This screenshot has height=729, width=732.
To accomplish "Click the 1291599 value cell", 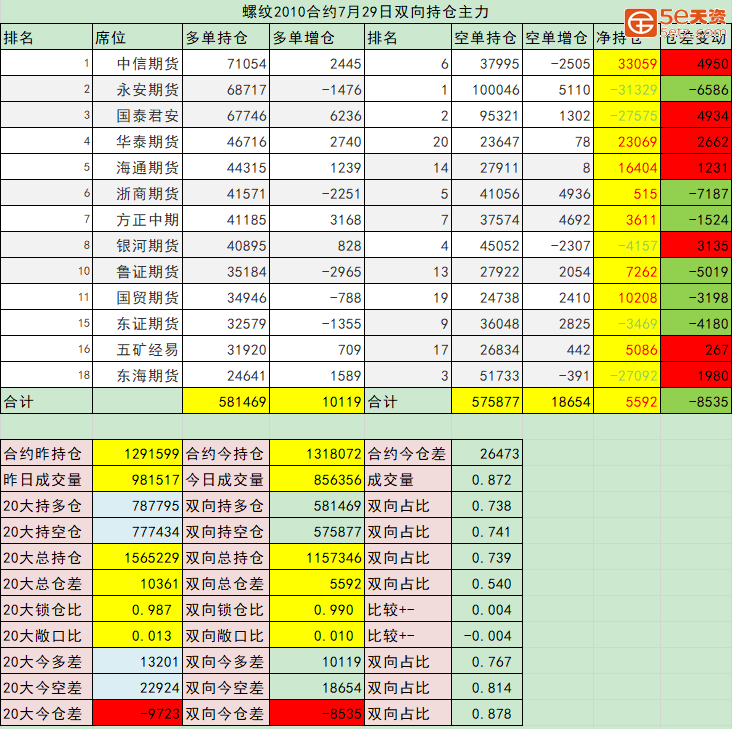I will (137, 454).
